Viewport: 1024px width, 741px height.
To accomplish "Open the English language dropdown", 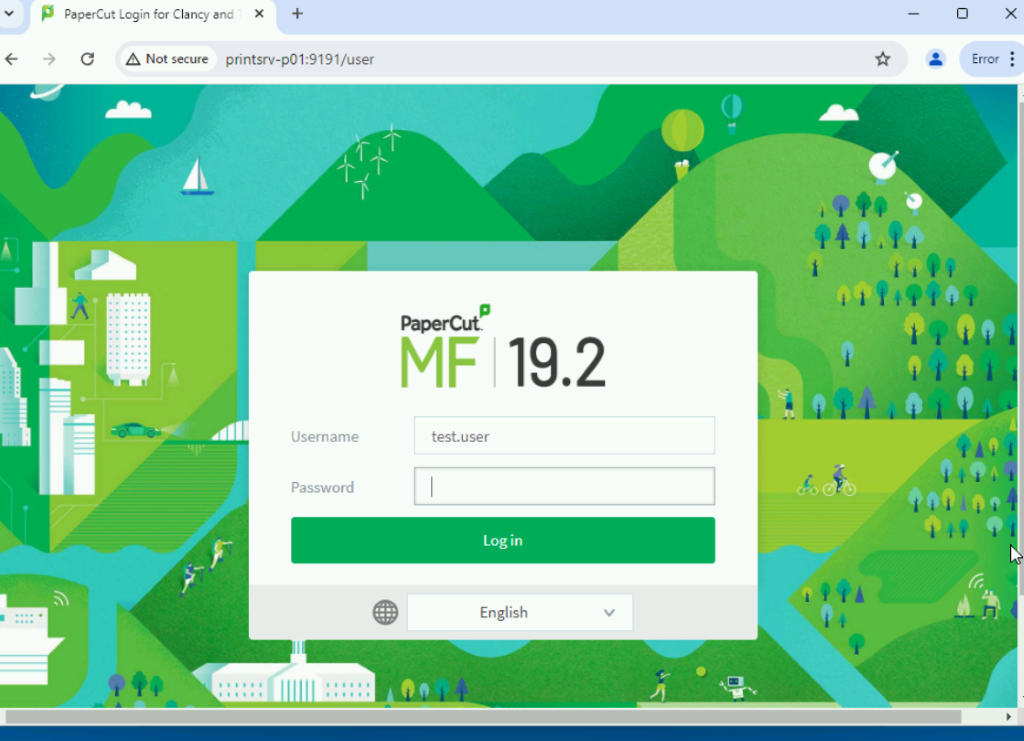I will [x=520, y=612].
